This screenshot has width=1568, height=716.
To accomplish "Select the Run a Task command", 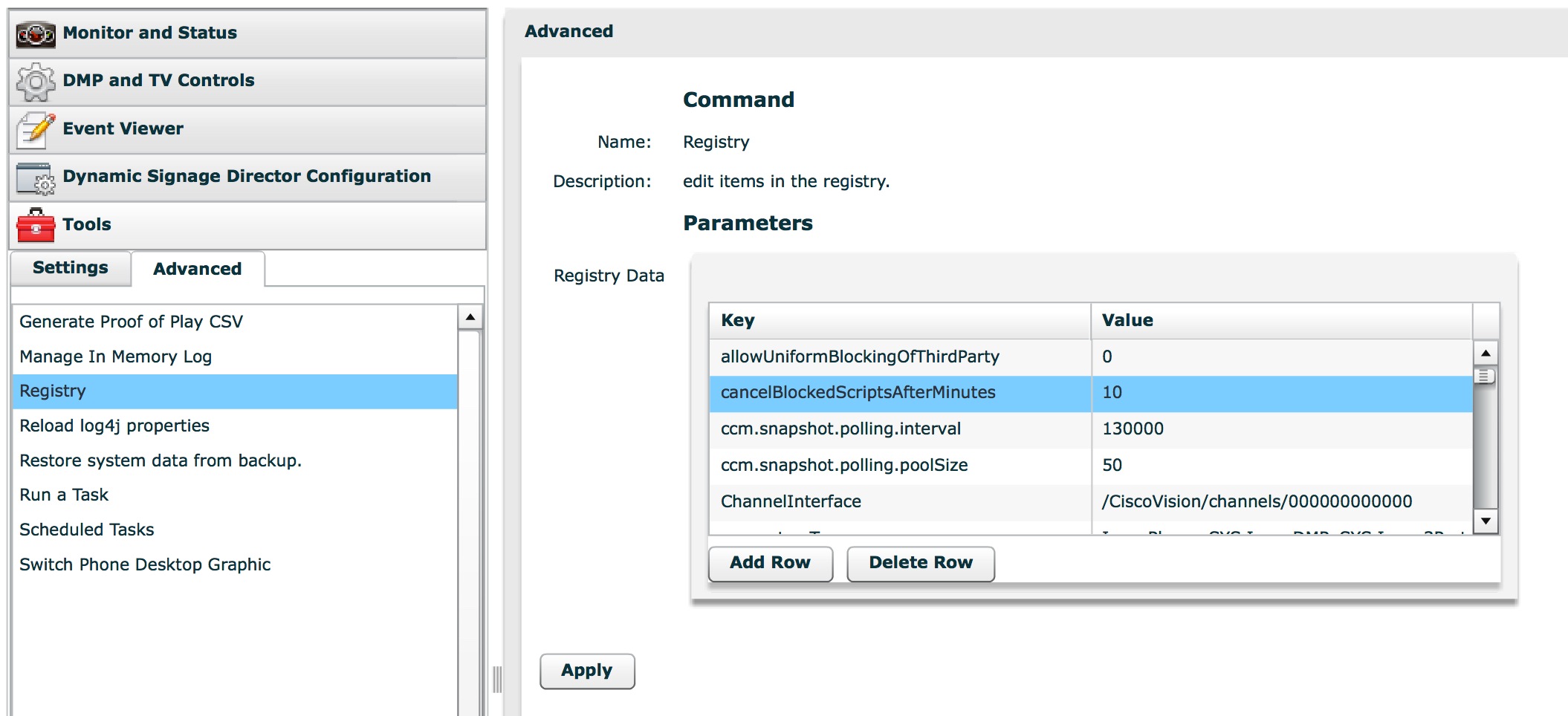I will (x=235, y=495).
